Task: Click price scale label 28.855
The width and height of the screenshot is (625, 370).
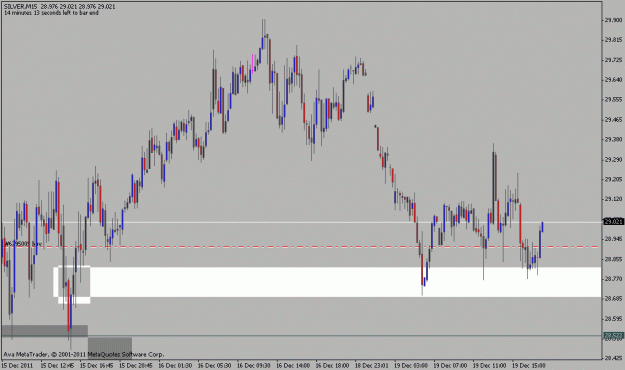Action: click(613, 259)
